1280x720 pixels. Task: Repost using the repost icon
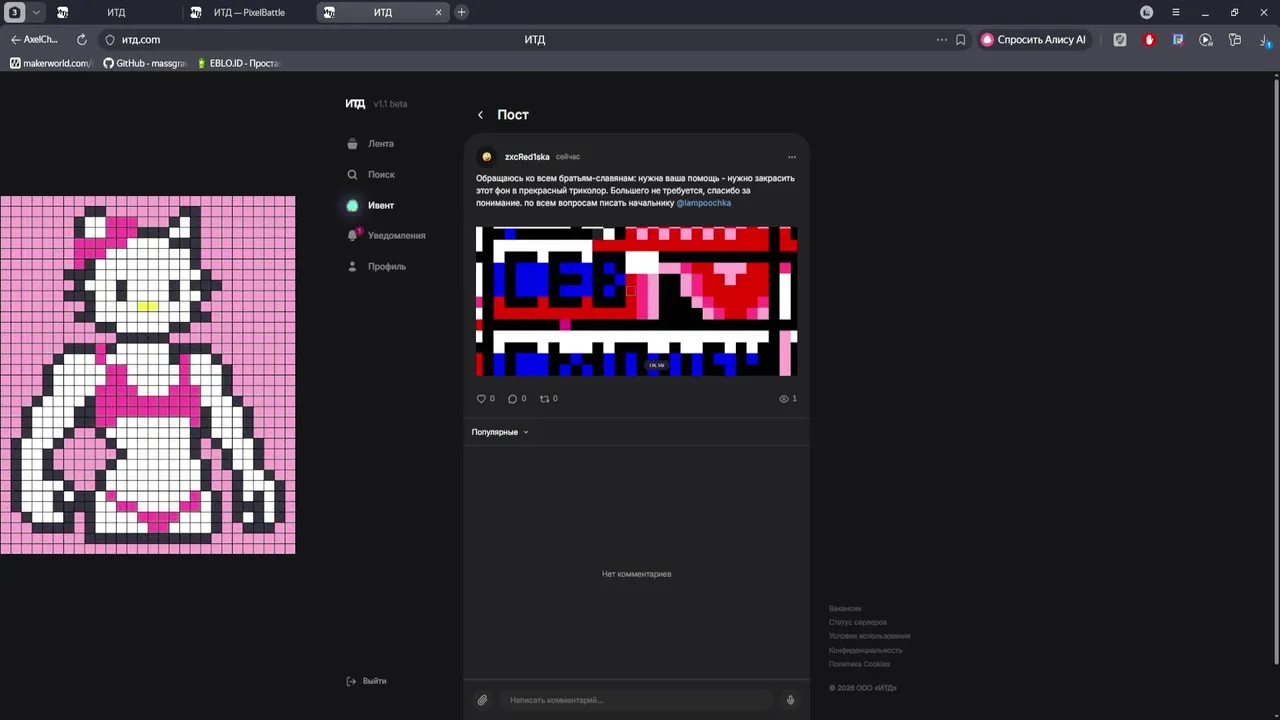point(545,399)
